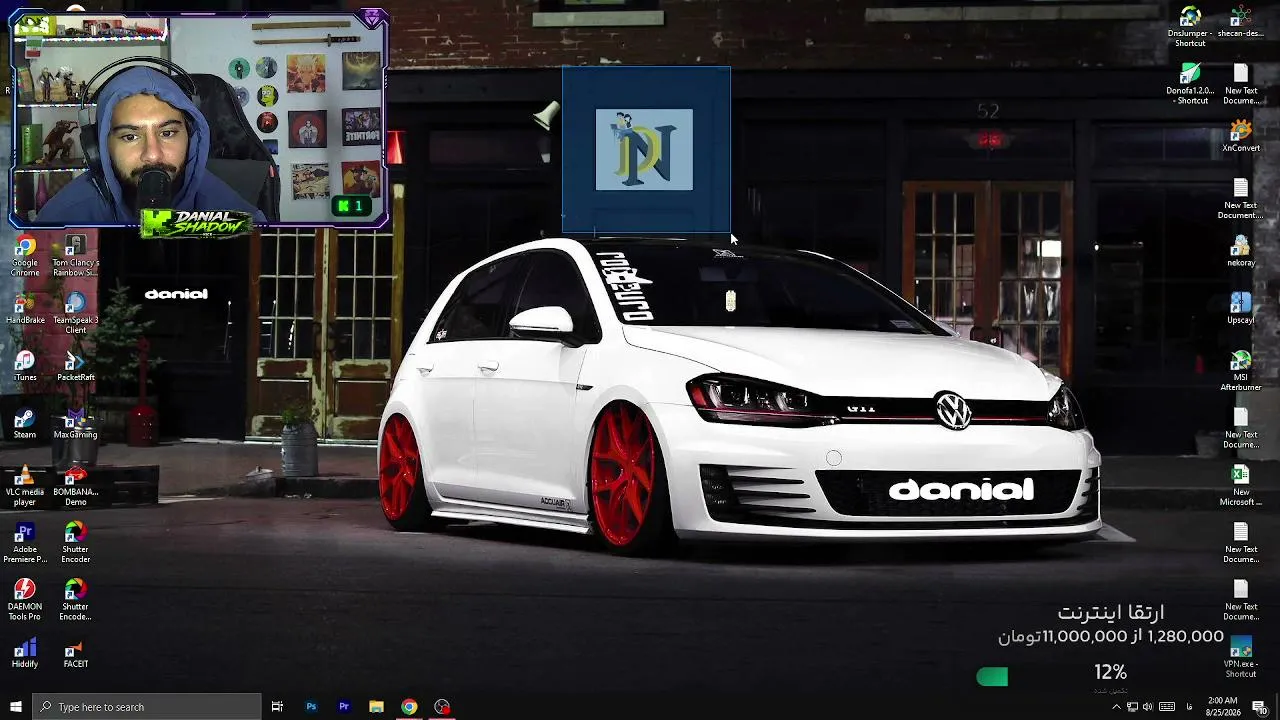
Task: Open the clock showing 2:00 AM
Action: pos(1222,707)
